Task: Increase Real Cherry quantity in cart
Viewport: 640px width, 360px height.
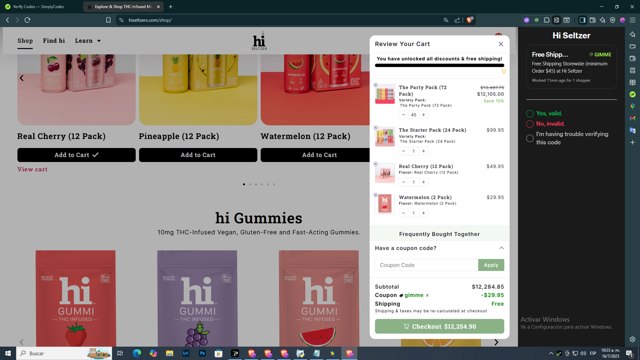Action: point(423,182)
